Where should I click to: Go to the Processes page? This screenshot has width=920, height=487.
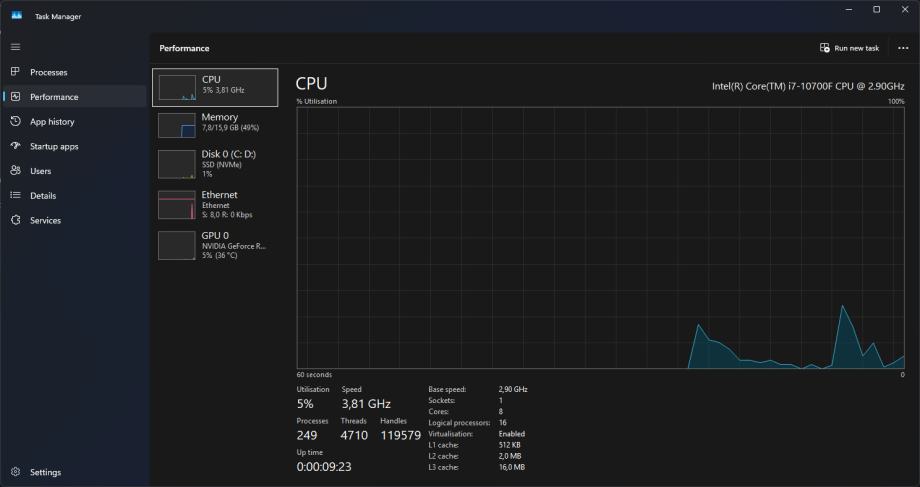[49, 72]
